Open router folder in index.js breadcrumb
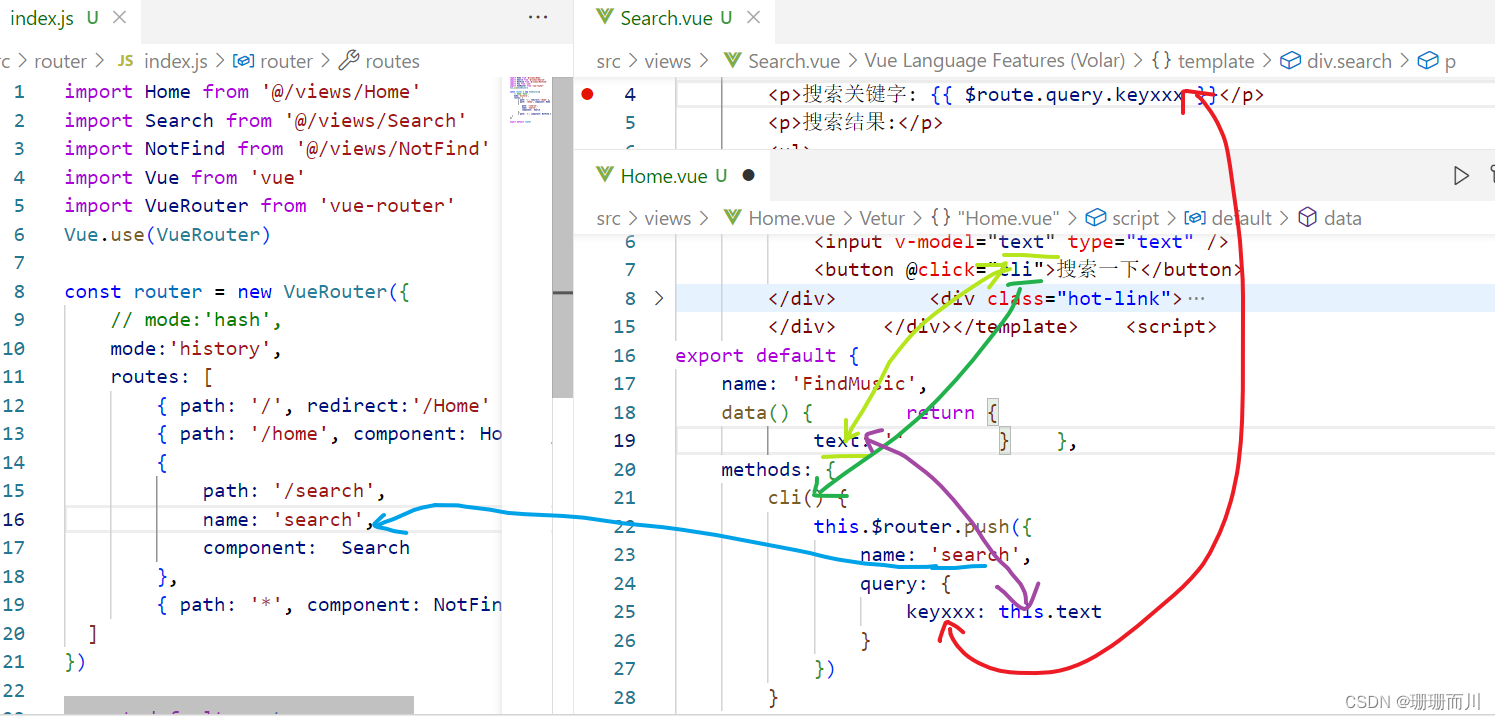Image resolution: width=1495 pixels, height=720 pixels. [60, 61]
